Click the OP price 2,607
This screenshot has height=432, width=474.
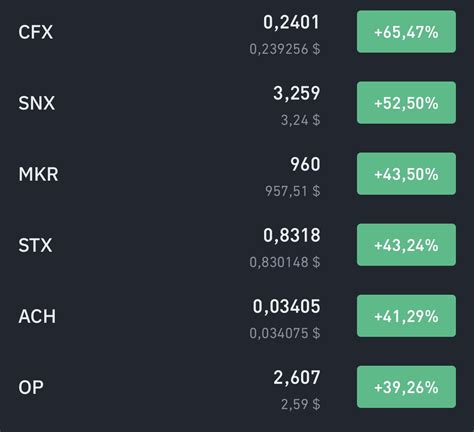click(x=297, y=378)
